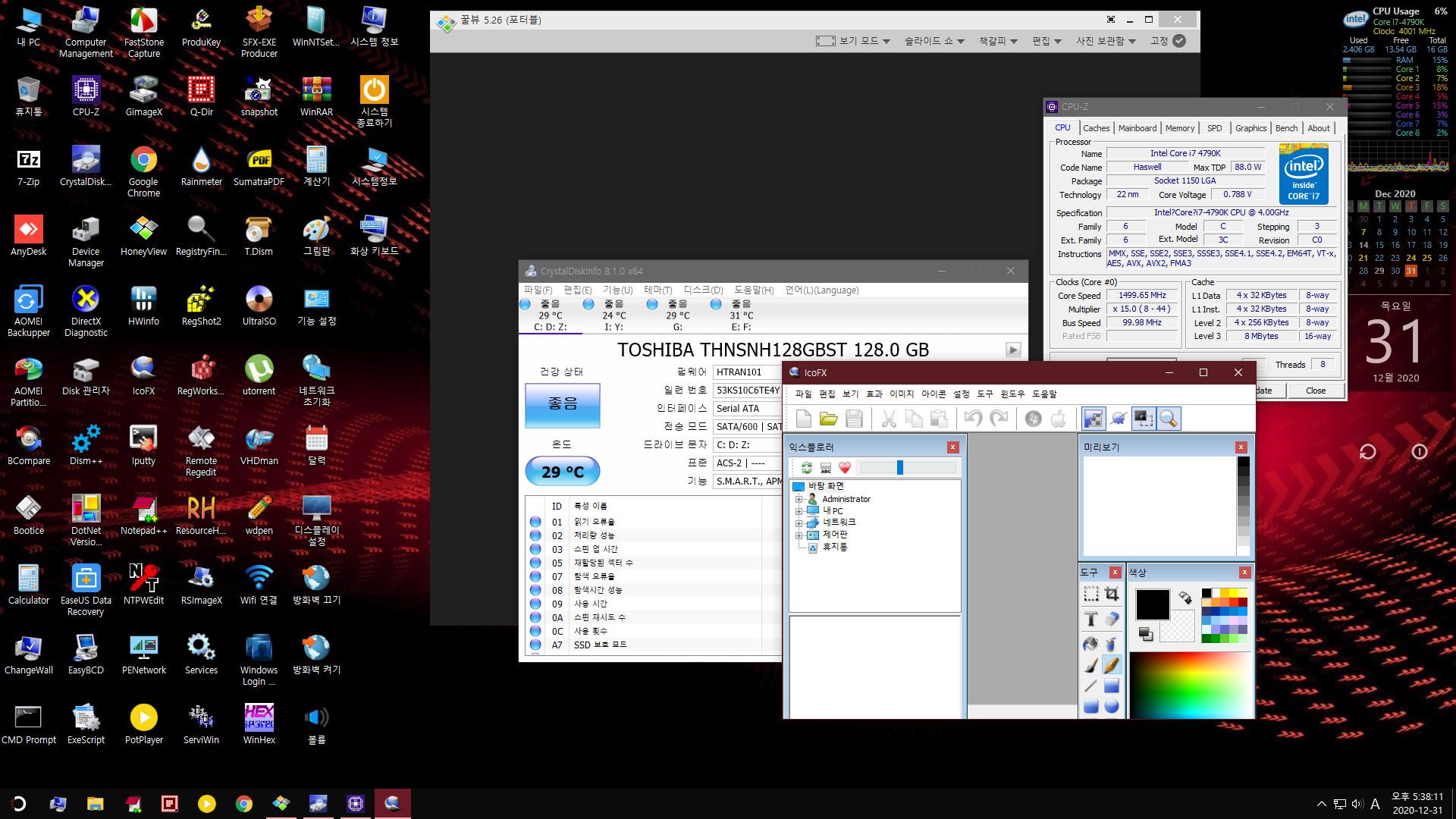Click the Close button in CPU-Z
This screenshot has height=819, width=1456.
[x=1316, y=391]
